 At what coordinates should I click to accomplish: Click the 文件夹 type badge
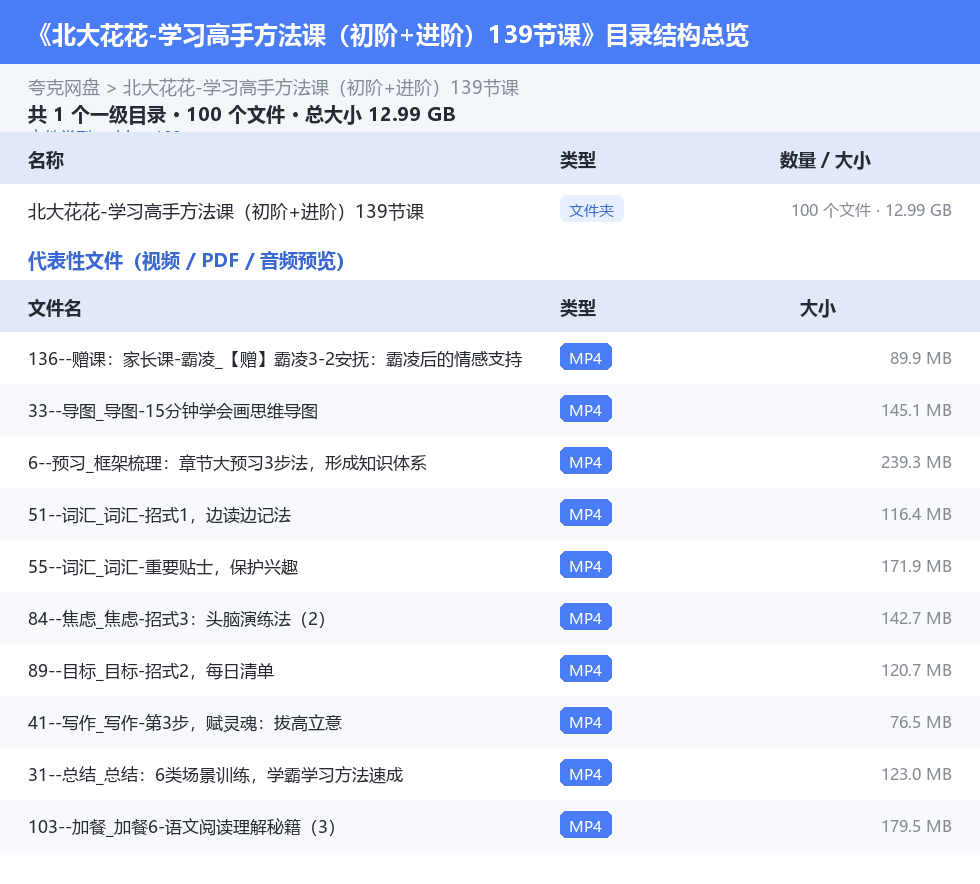pyautogui.click(x=591, y=210)
